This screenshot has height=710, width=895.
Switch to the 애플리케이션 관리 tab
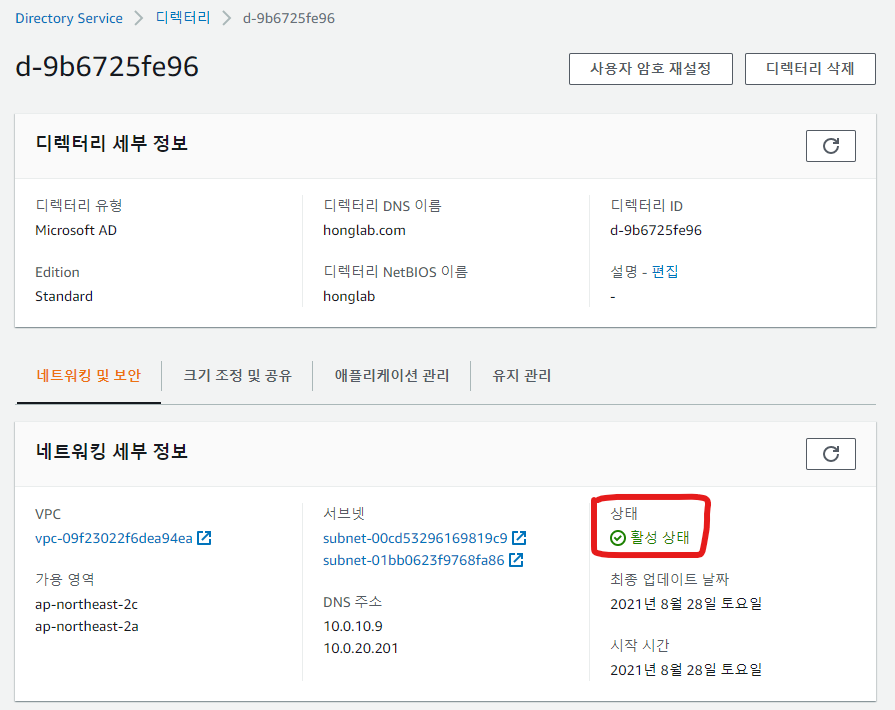(392, 376)
